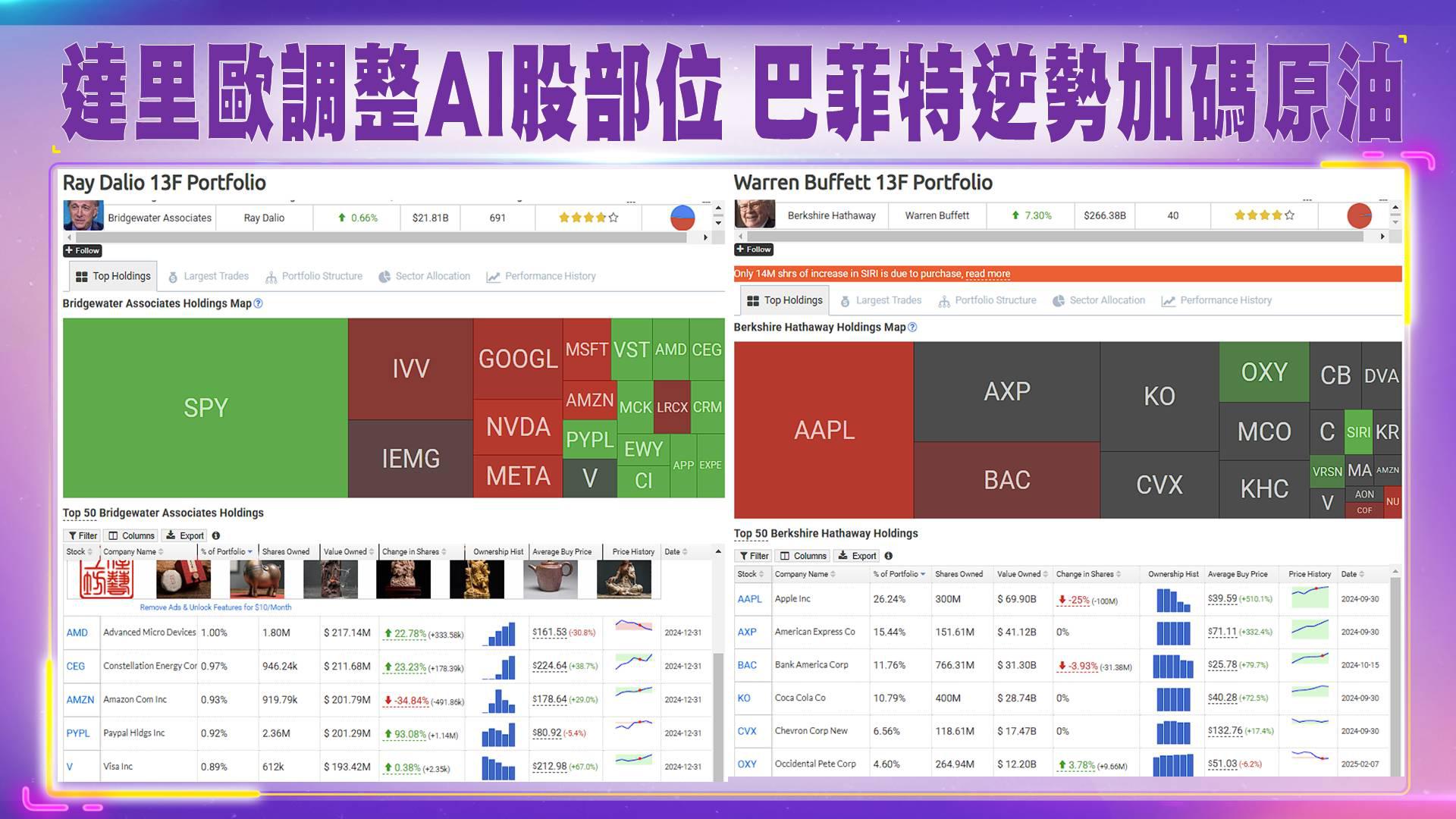Screen dimensions: 1456x819
Task: Open Columns chooser for Bridgewater holdings
Action: pos(131,535)
